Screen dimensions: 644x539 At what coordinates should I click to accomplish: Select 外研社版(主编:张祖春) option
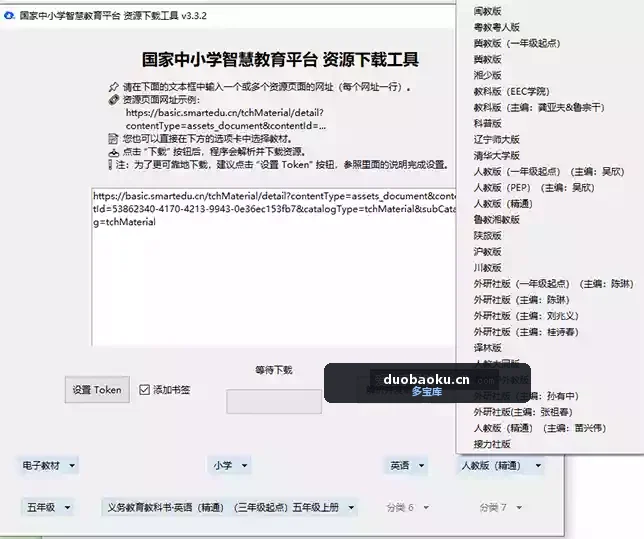[523, 412]
